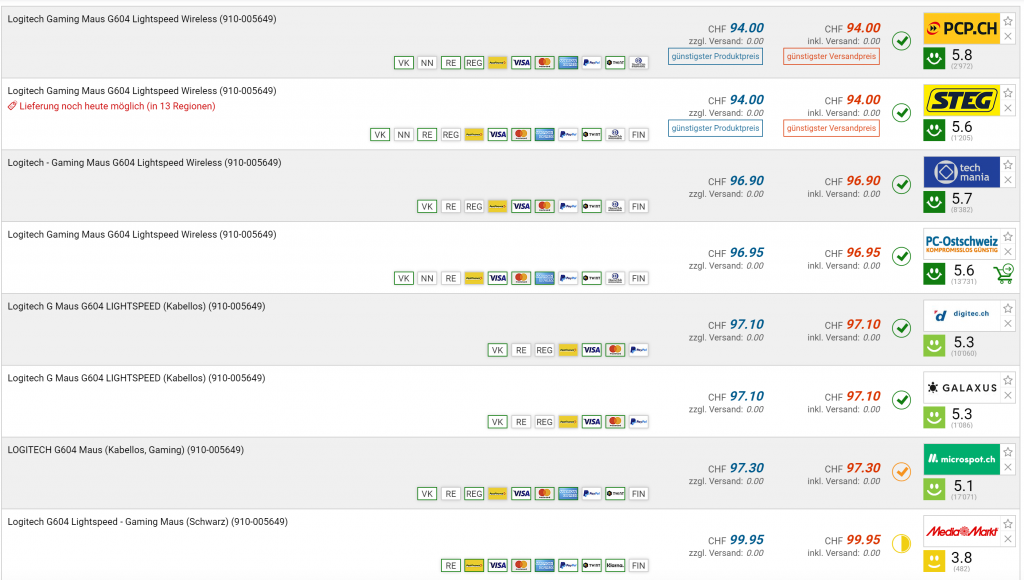Click the orange availability checkmark for microspot.ch

901,472
